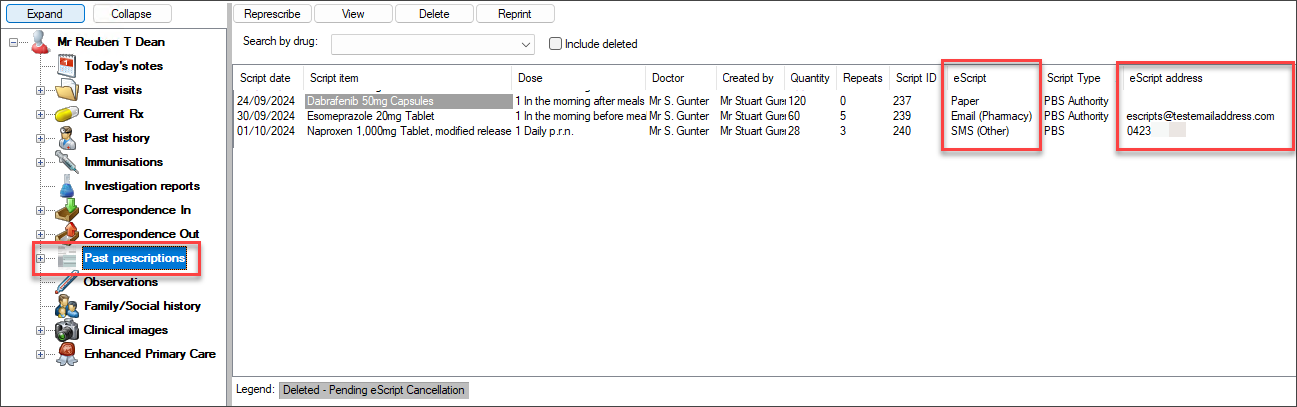The height and width of the screenshot is (407, 1297).
Task: Click the Reprint button
Action: (x=515, y=14)
